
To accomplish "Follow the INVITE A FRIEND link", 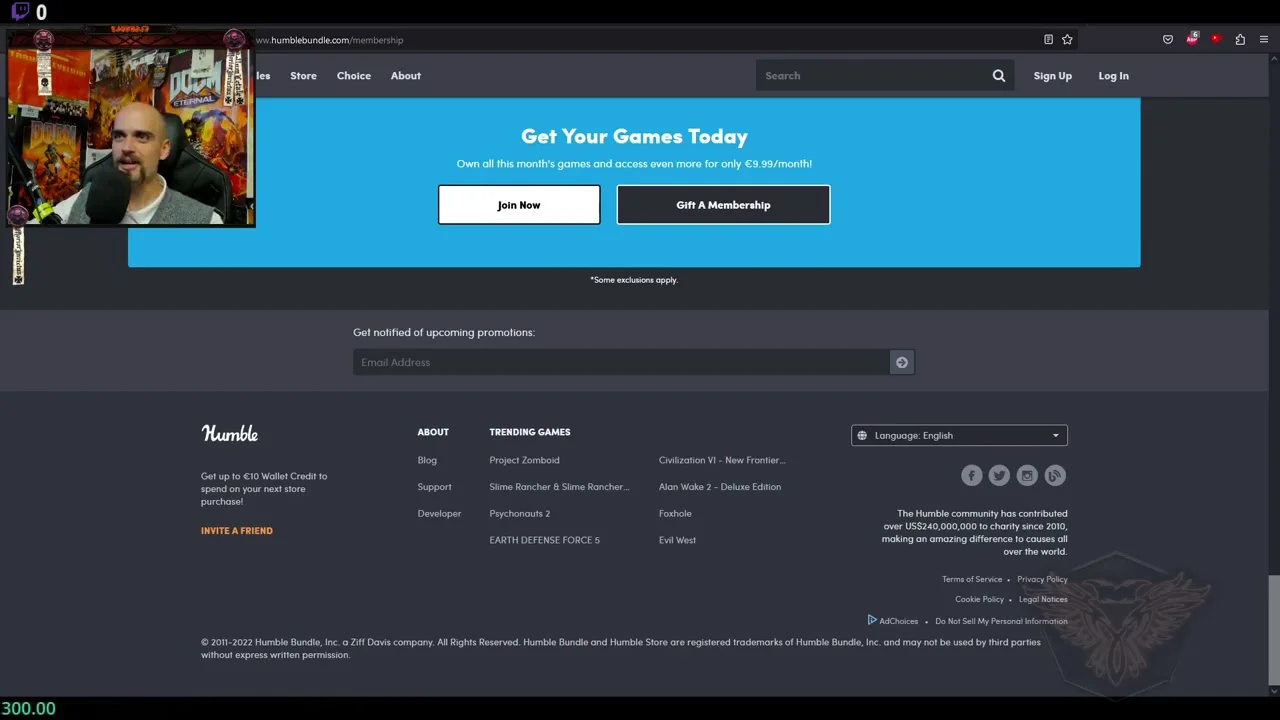I will [236, 531].
